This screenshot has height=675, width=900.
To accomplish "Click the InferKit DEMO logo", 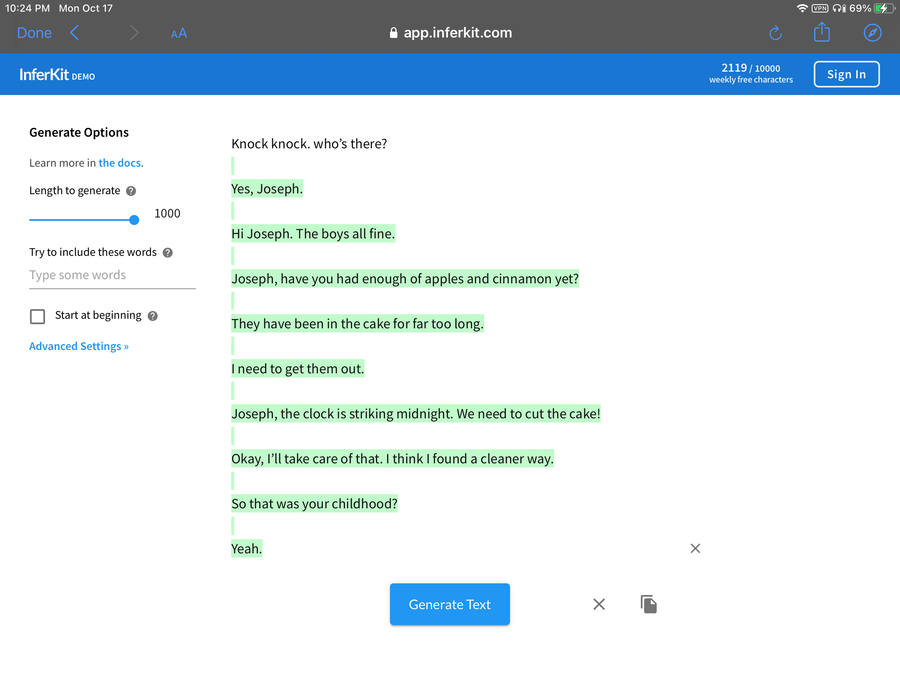I will click(x=57, y=75).
